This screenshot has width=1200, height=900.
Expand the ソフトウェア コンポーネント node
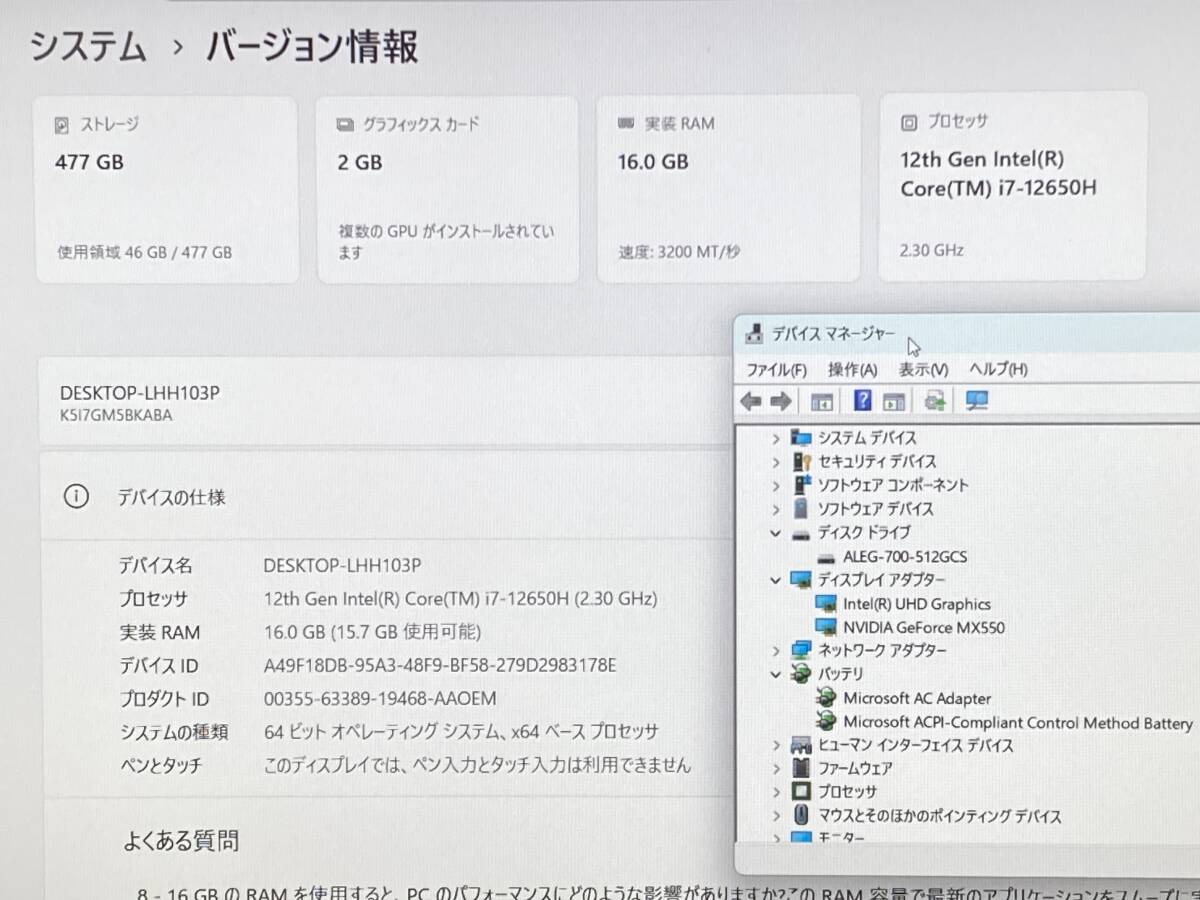775,485
